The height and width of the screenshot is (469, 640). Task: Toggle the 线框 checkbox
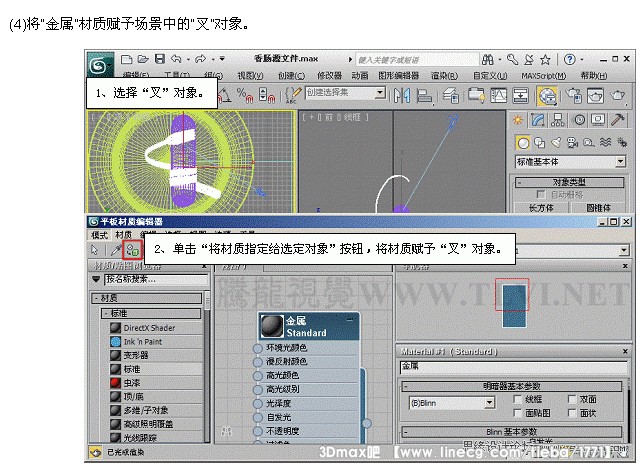coord(518,399)
